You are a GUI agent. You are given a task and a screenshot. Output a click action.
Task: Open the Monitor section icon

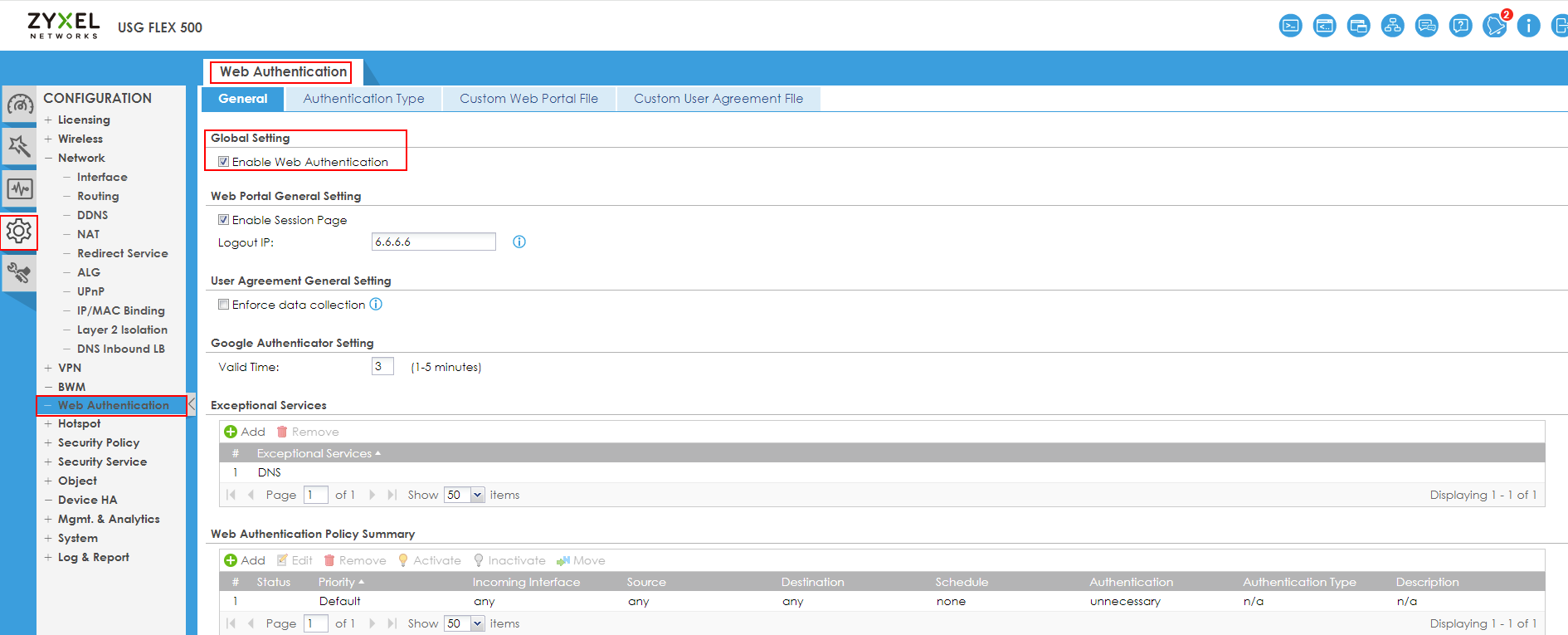pyautogui.click(x=20, y=189)
